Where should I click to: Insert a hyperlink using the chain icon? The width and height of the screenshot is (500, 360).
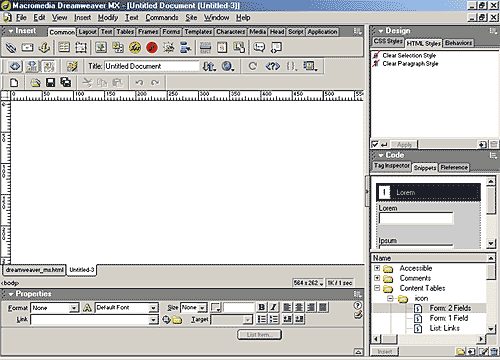click(11, 48)
